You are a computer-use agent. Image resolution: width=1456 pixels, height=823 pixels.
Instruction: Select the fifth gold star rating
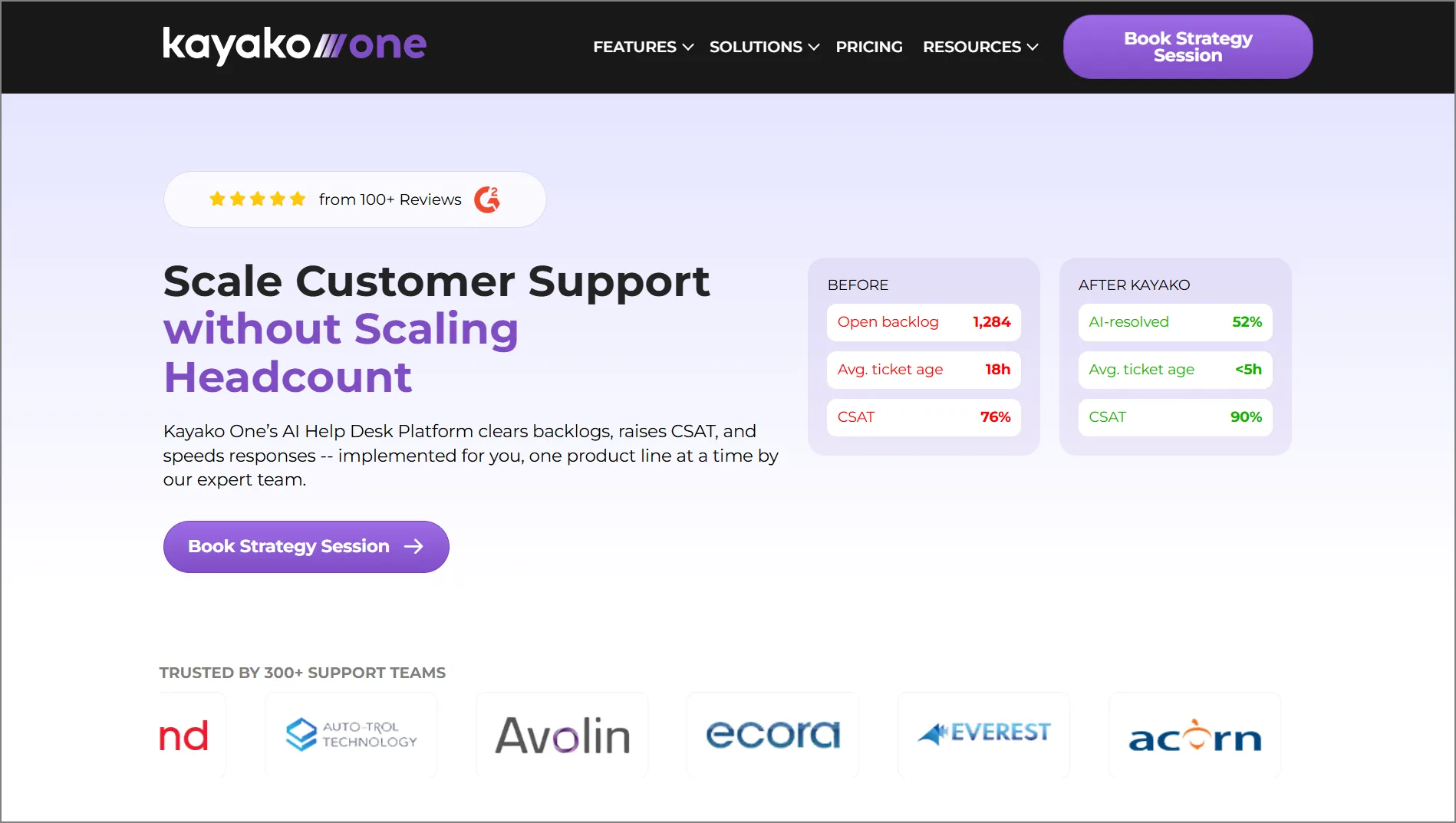tap(298, 199)
